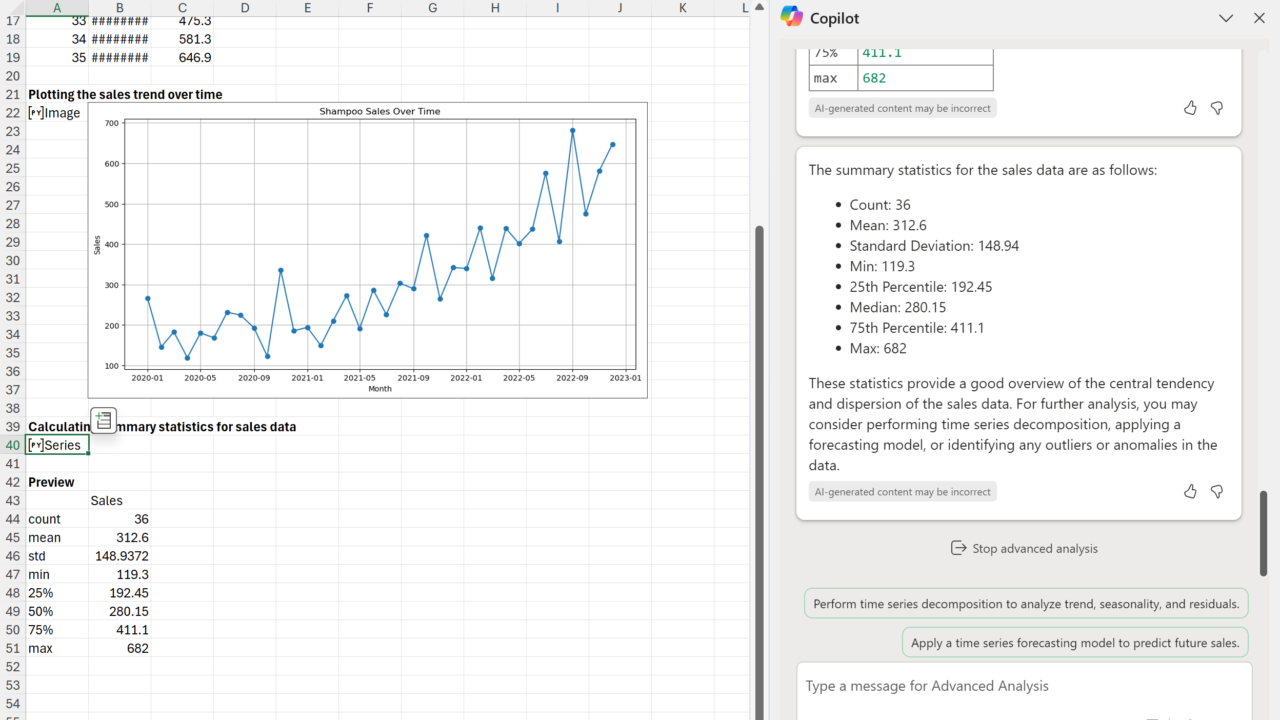Stop advanced analysis
1280x720 pixels.
pyautogui.click(x=1024, y=549)
